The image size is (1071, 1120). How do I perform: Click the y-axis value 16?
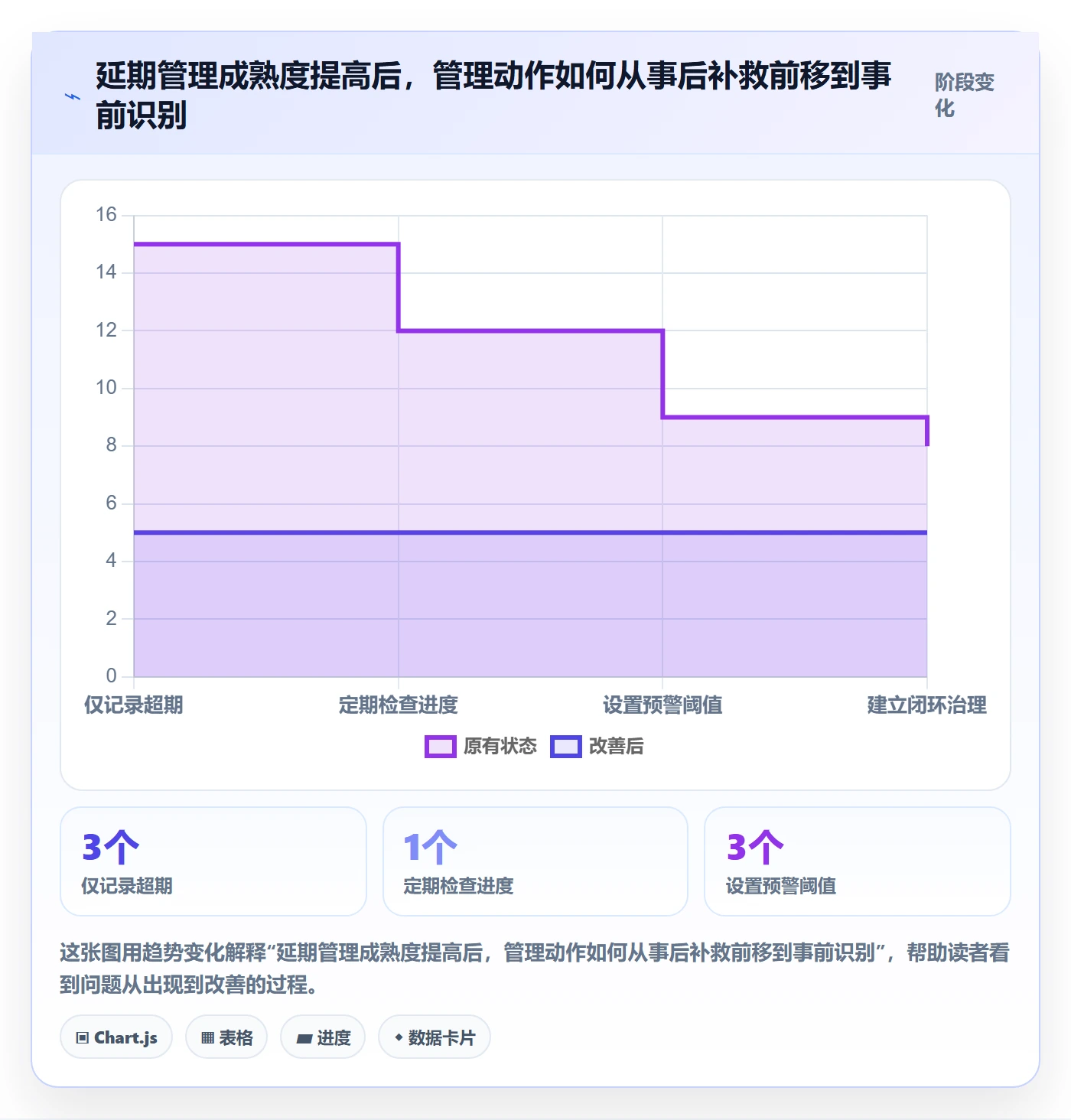tap(106, 215)
